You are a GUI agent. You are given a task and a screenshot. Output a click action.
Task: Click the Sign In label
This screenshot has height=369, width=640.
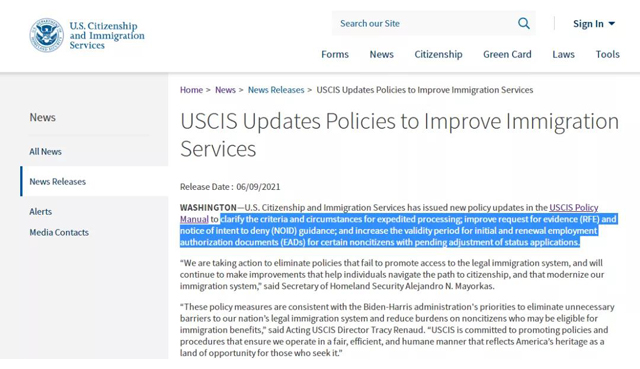[x=588, y=24]
